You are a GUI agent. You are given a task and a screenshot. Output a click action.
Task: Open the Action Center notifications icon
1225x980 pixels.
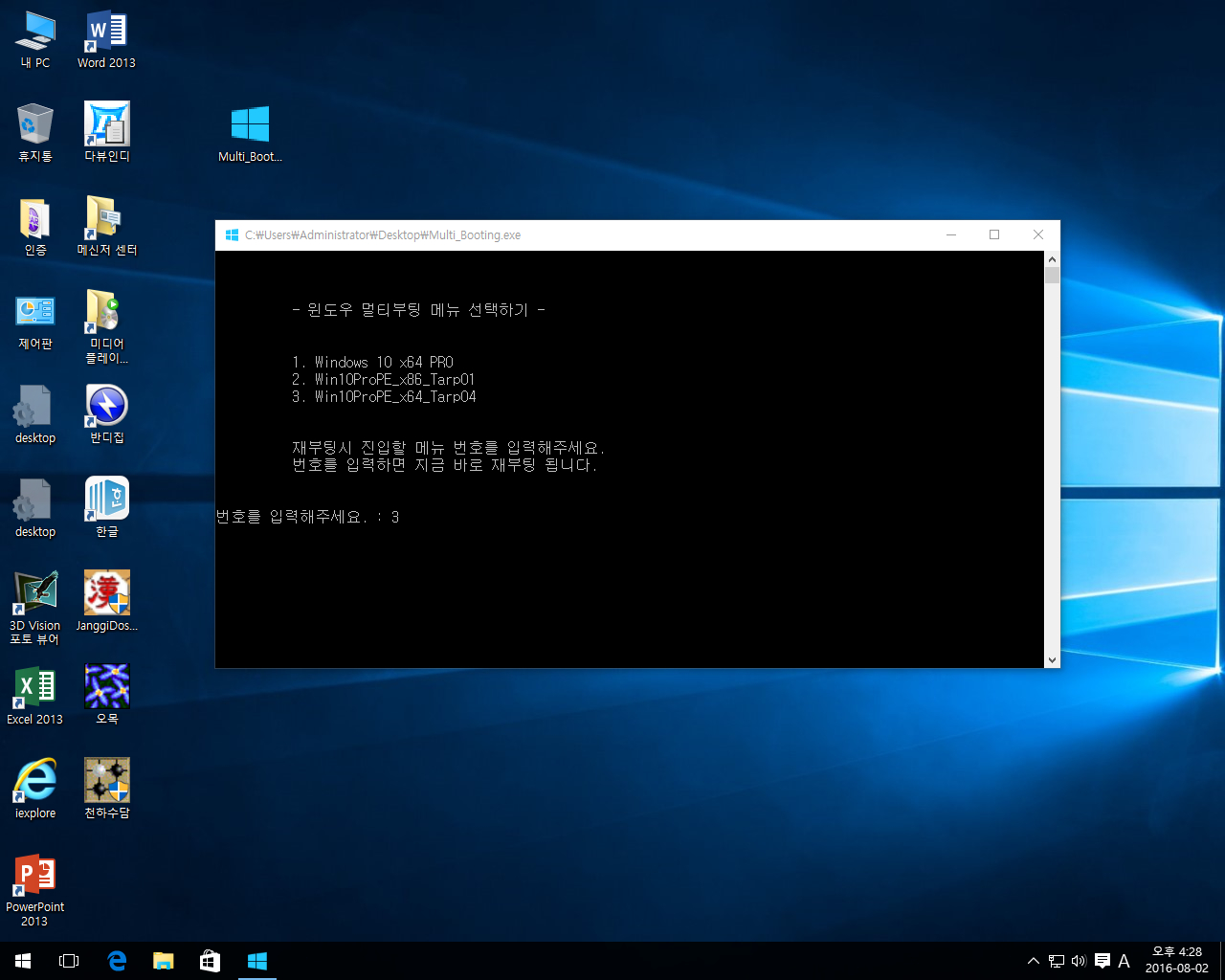coord(1102,961)
